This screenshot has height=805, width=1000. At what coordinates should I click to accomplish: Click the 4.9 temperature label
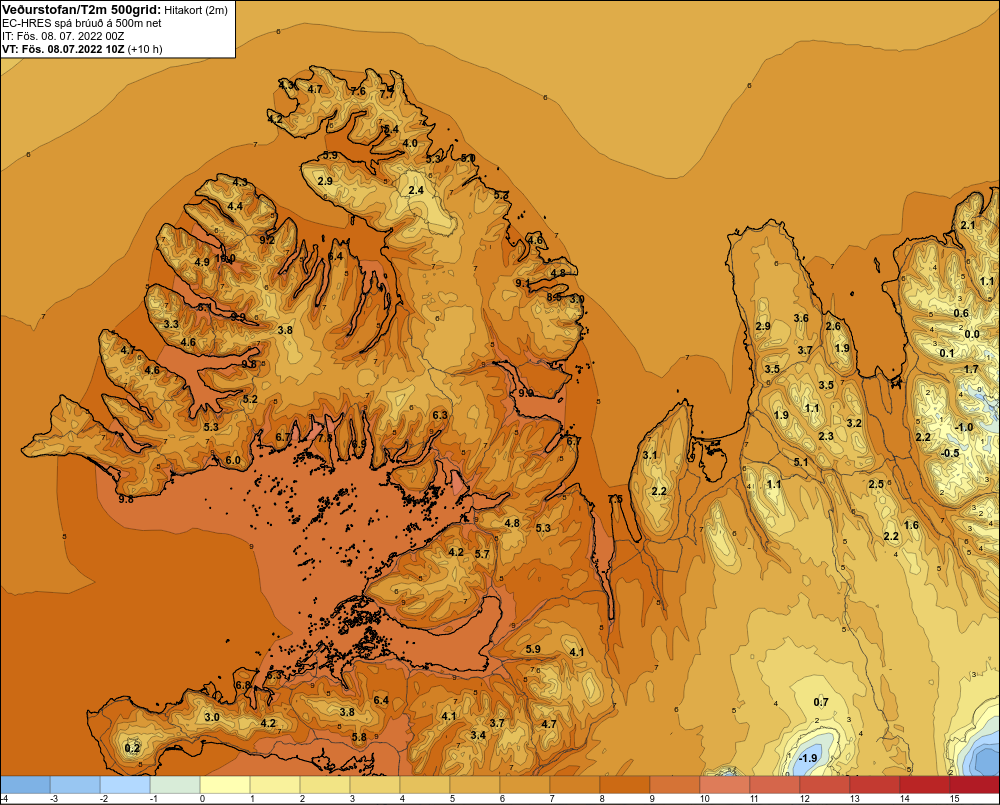pyautogui.click(x=202, y=262)
